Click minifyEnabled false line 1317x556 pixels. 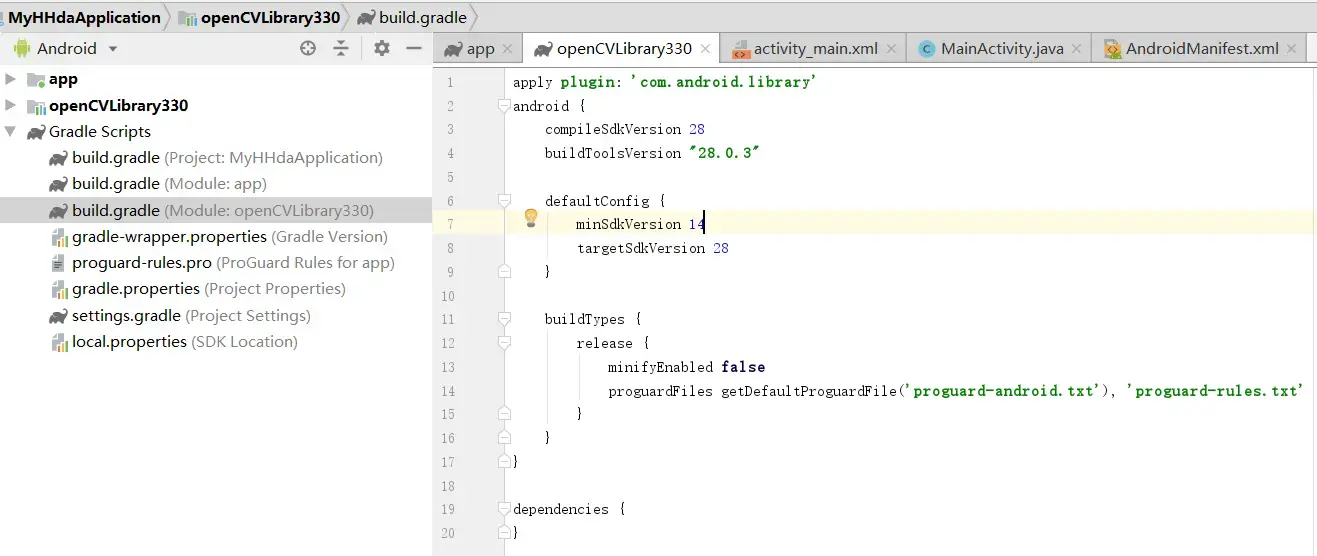[686, 367]
